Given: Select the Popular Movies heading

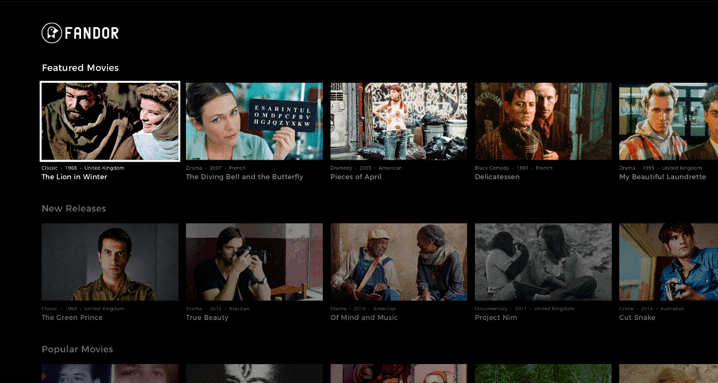Looking at the screenshot, I should coord(77,349).
